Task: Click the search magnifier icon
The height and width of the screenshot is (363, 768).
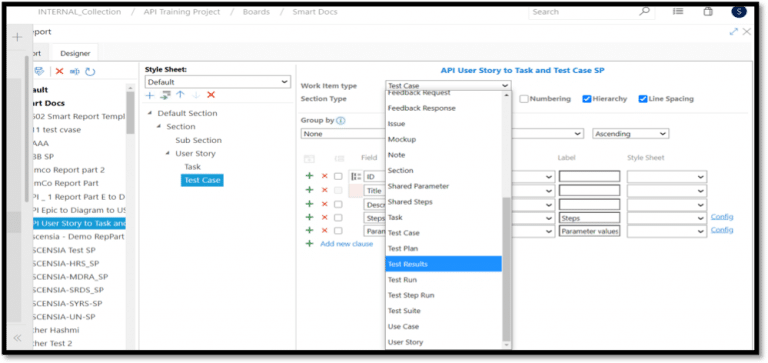Action: 644,11
